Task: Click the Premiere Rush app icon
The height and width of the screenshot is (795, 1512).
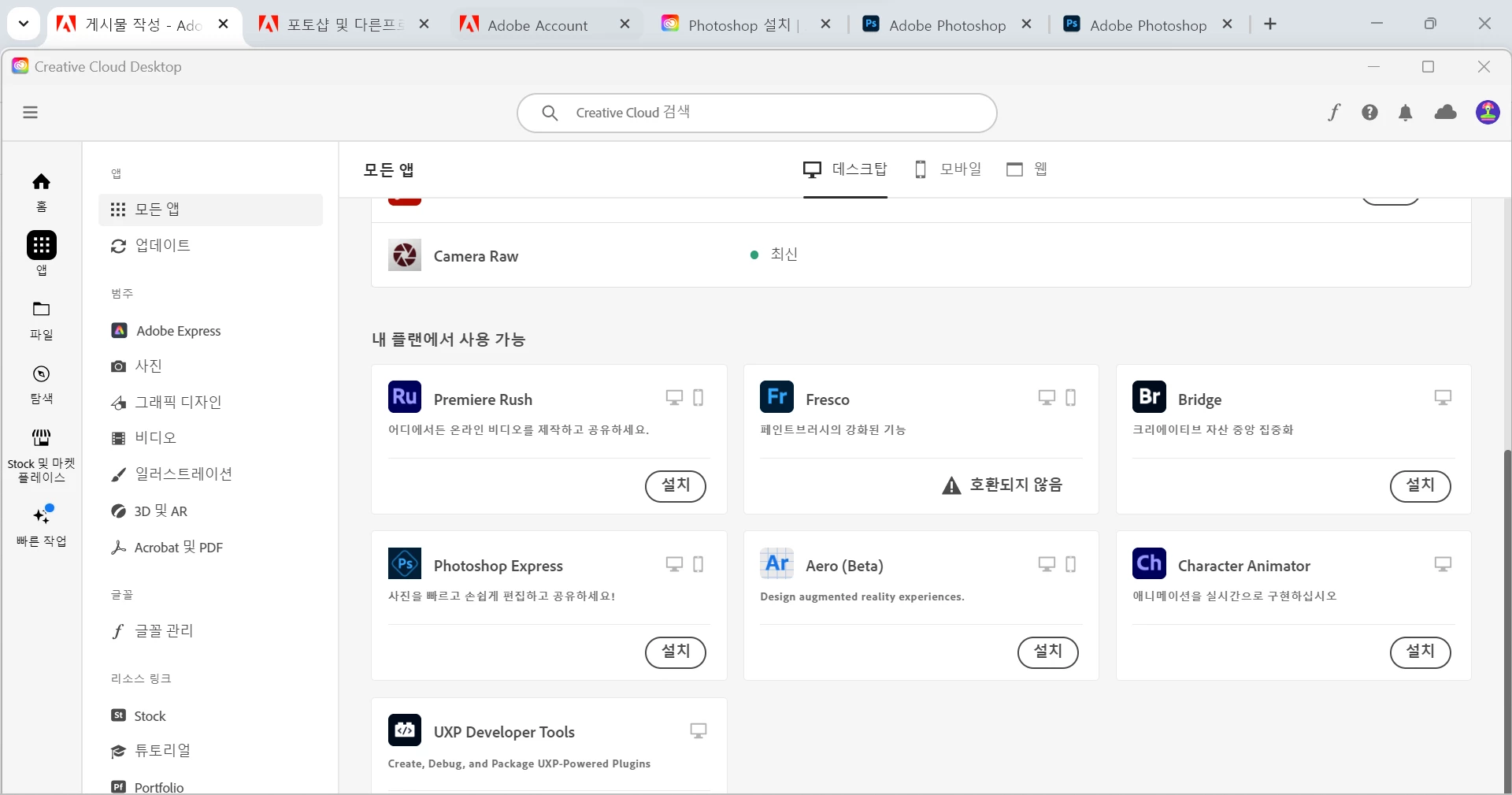Action: click(x=405, y=396)
